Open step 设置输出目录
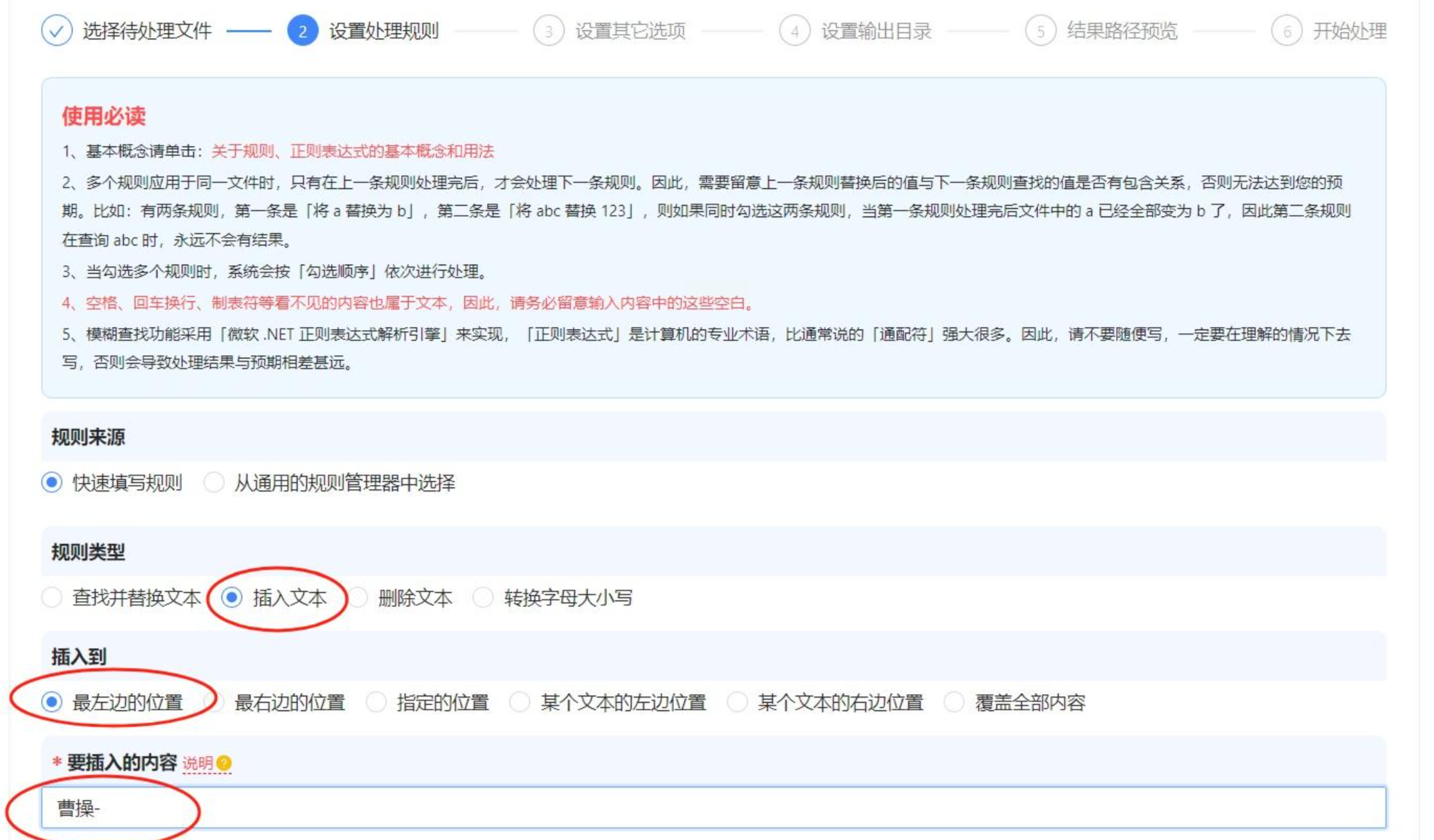Screen dimensions: 1434x840 [876, 30]
